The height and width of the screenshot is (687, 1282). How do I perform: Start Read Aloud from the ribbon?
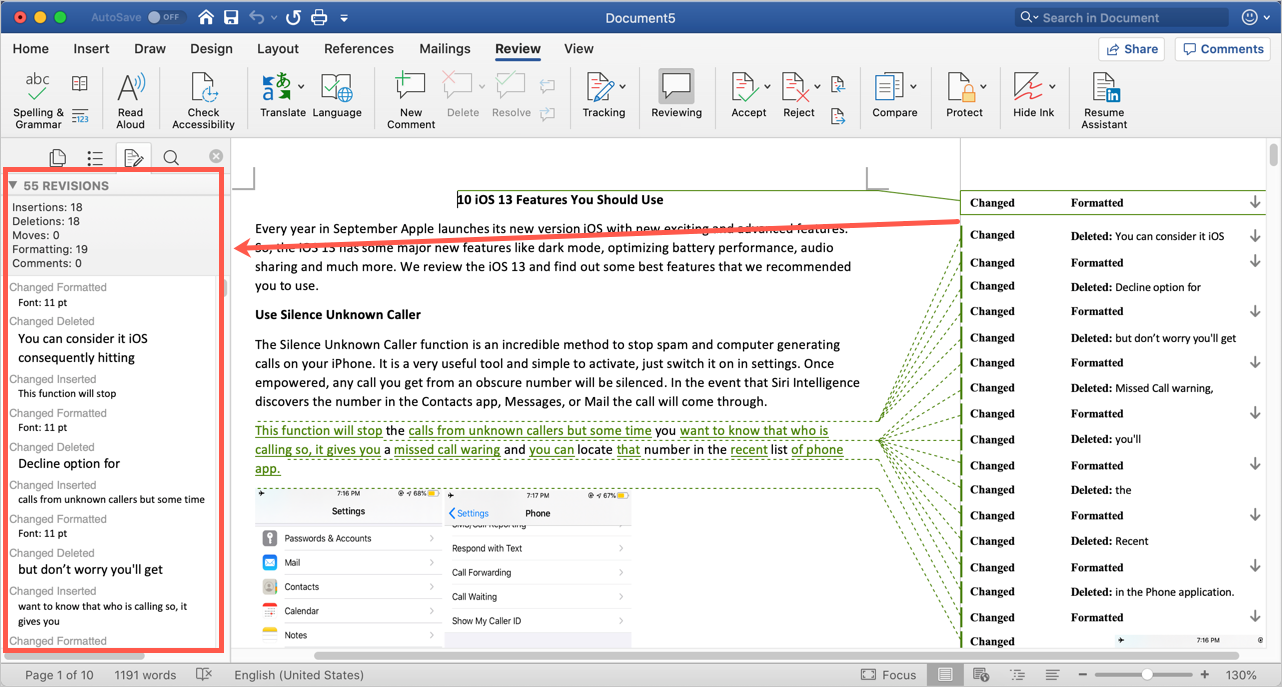[x=130, y=89]
